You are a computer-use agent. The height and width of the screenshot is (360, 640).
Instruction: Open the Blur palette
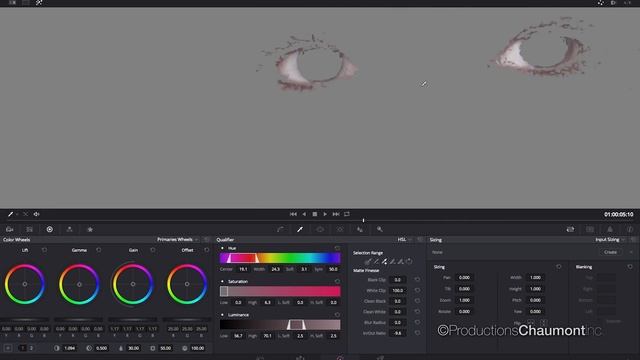tap(360, 229)
